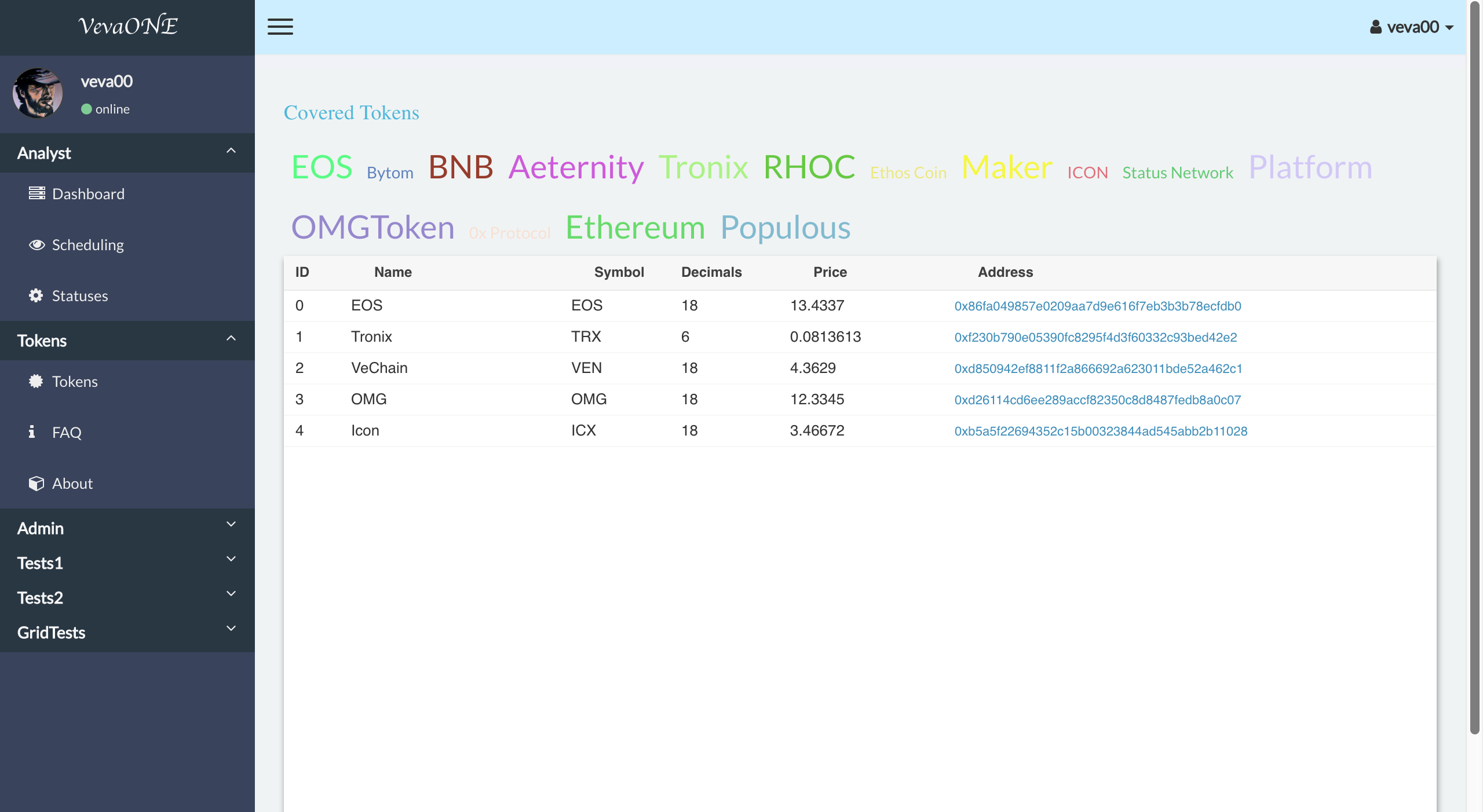Click 0x Protocol in the token cloud
The width and height of the screenshot is (1483, 812).
510,233
